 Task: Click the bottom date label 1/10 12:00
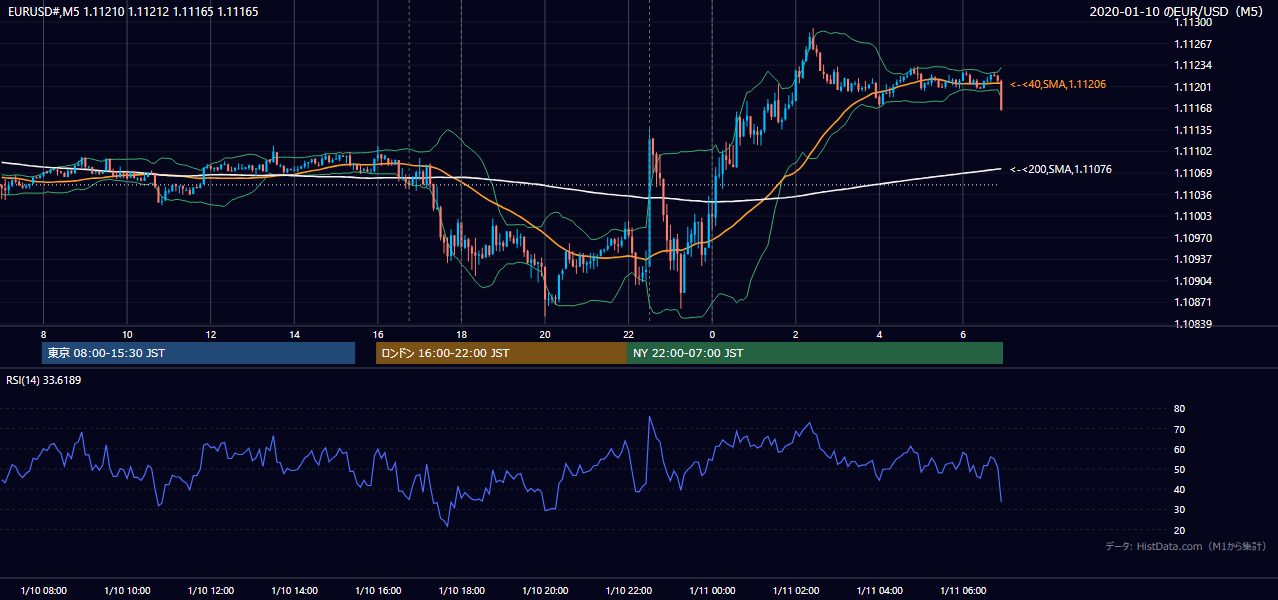tap(210, 591)
